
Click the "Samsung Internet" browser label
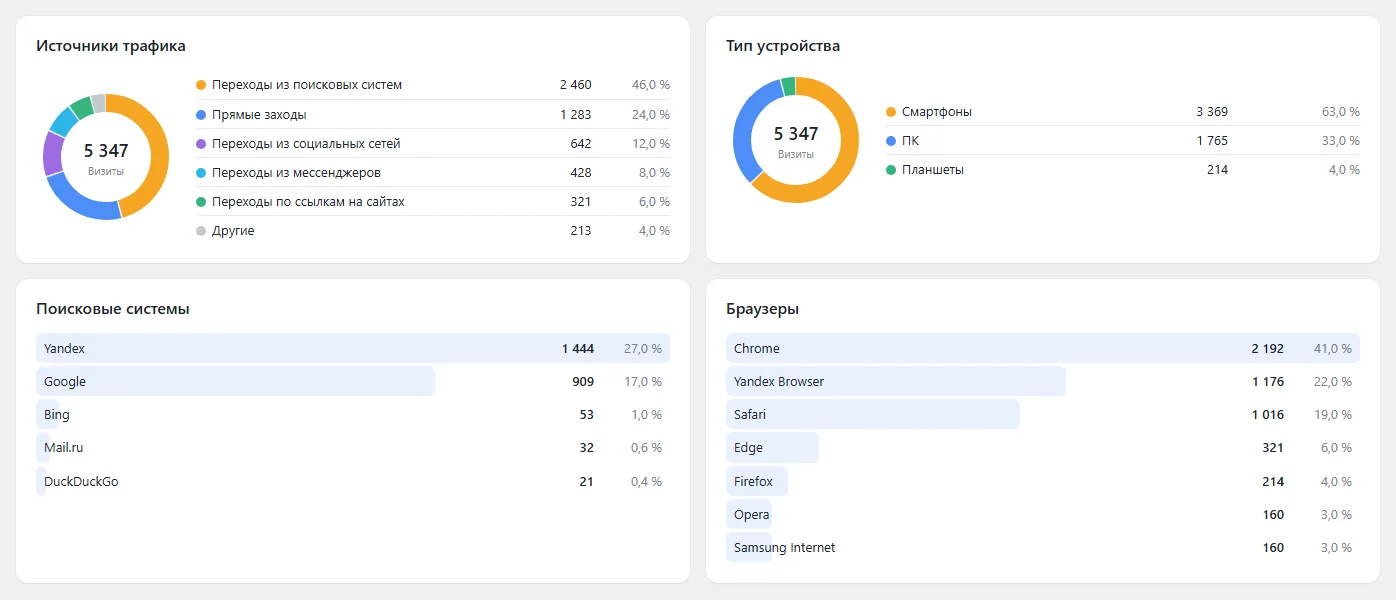coord(785,548)
